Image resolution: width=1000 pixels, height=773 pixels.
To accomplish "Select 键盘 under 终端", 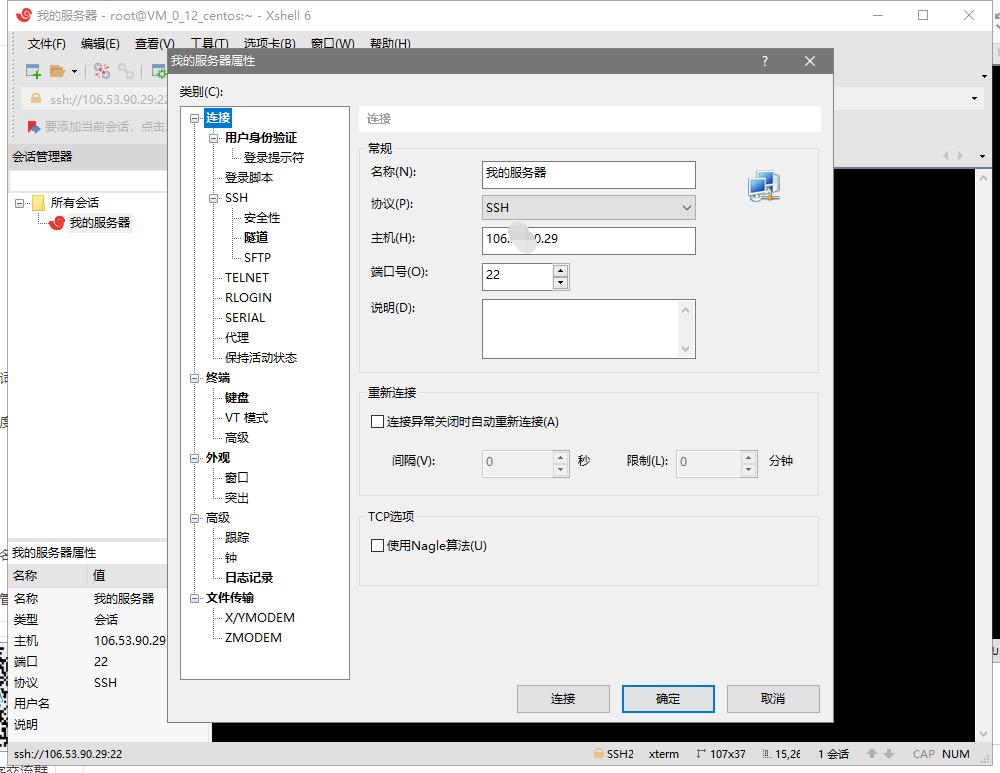I will (x=237, y=398).
